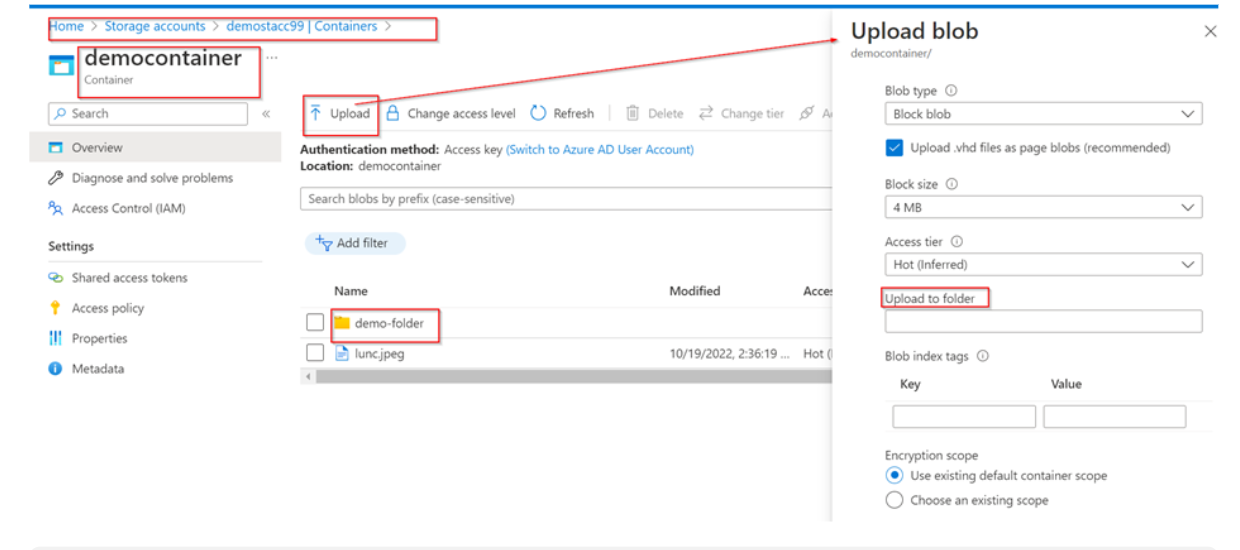The height and width of the screenshot is (550, 1240).
Task: Go to demostacc99 | Containers breadcrumb
Action: coord(302,26)
